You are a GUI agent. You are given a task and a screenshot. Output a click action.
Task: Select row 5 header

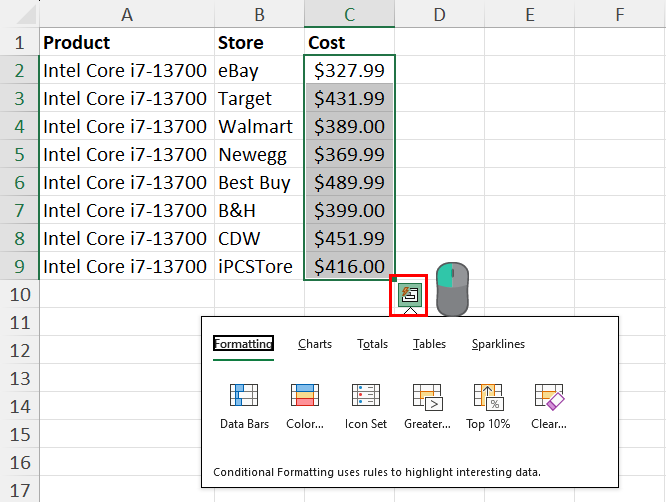tap(20, 155)
